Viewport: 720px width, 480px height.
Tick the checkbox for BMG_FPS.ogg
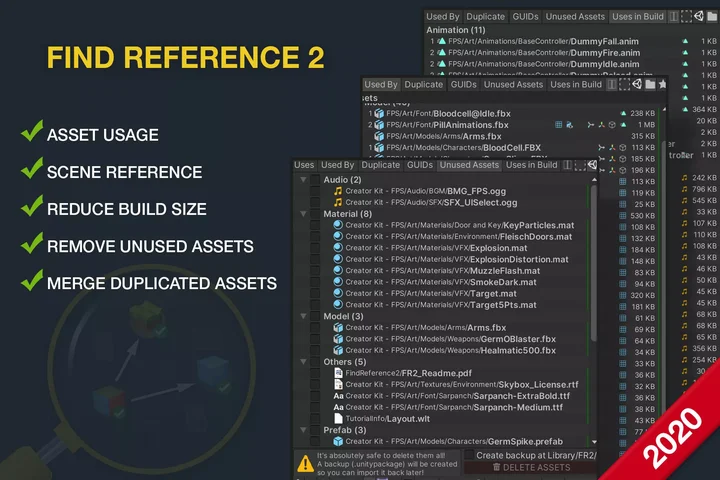(x=315, y=191)
